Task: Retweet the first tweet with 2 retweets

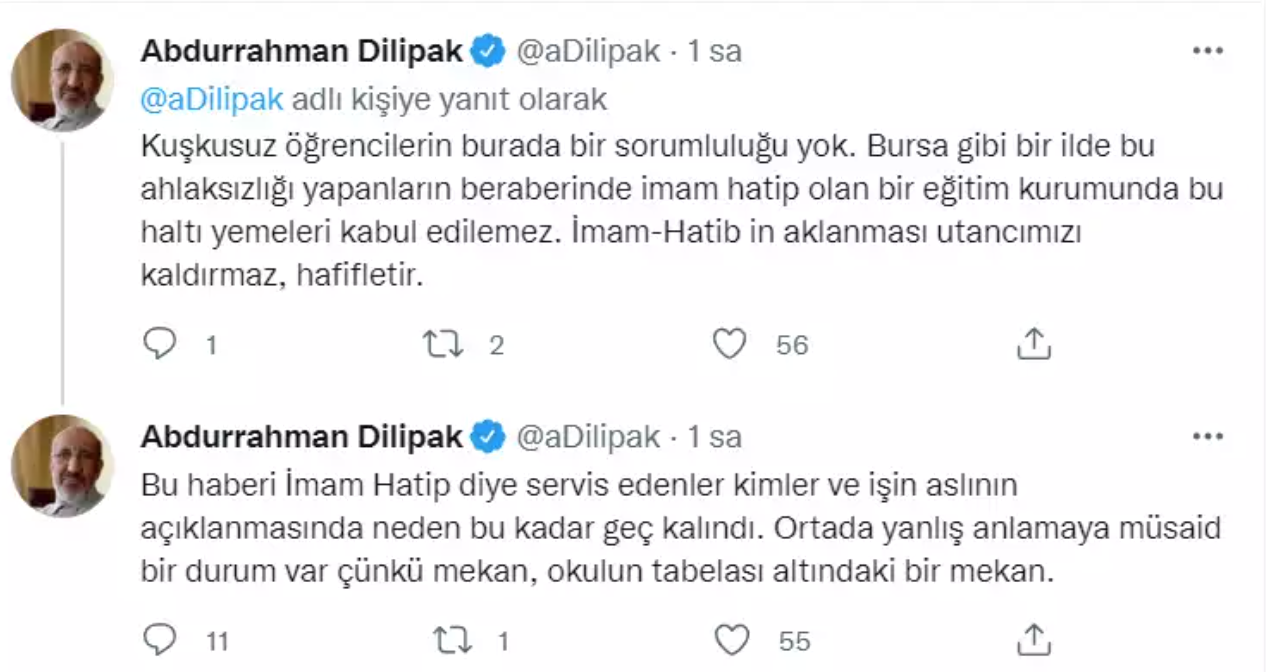Action: pos(442,345)
